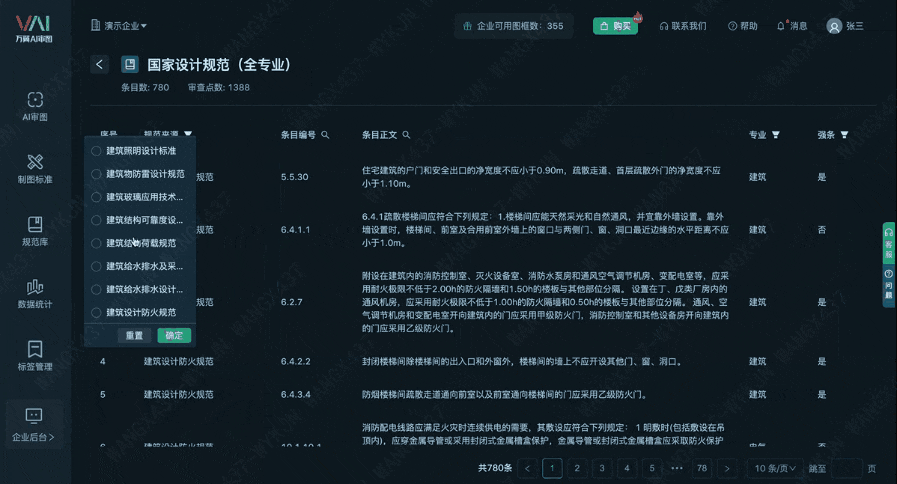Open 帮助 in the top bar

click(x=742, y=26)
